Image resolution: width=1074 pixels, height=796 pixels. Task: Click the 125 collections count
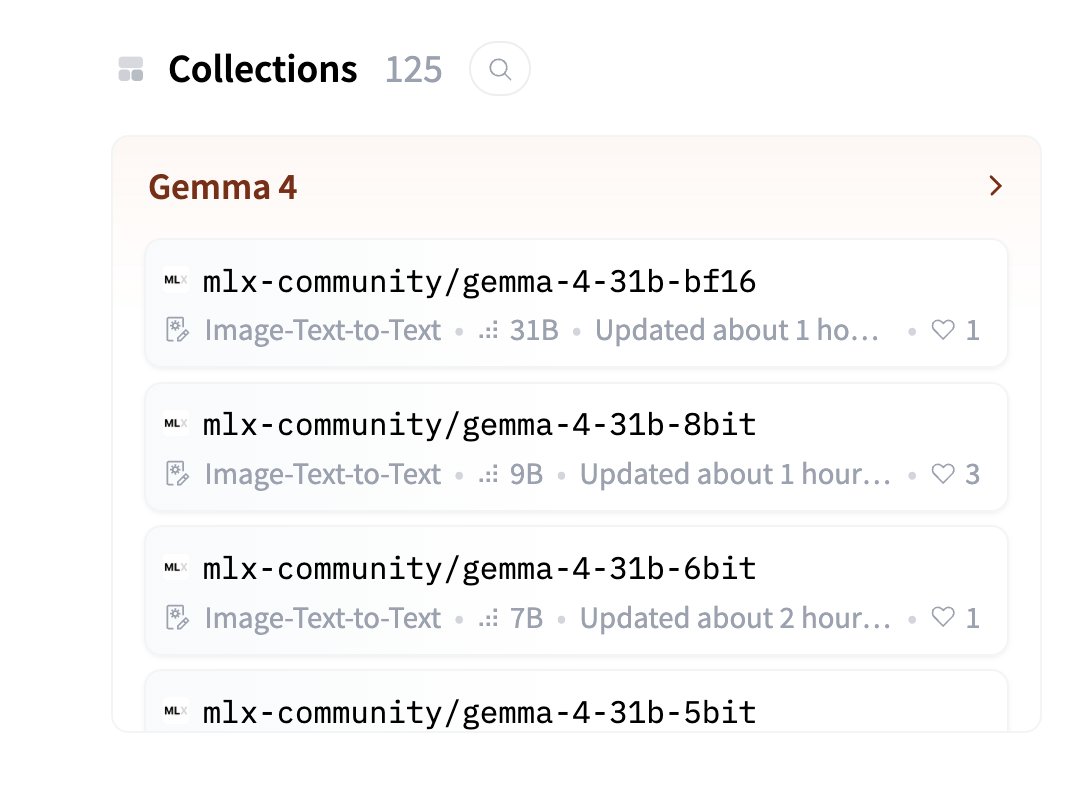click(x=413, y=70)
